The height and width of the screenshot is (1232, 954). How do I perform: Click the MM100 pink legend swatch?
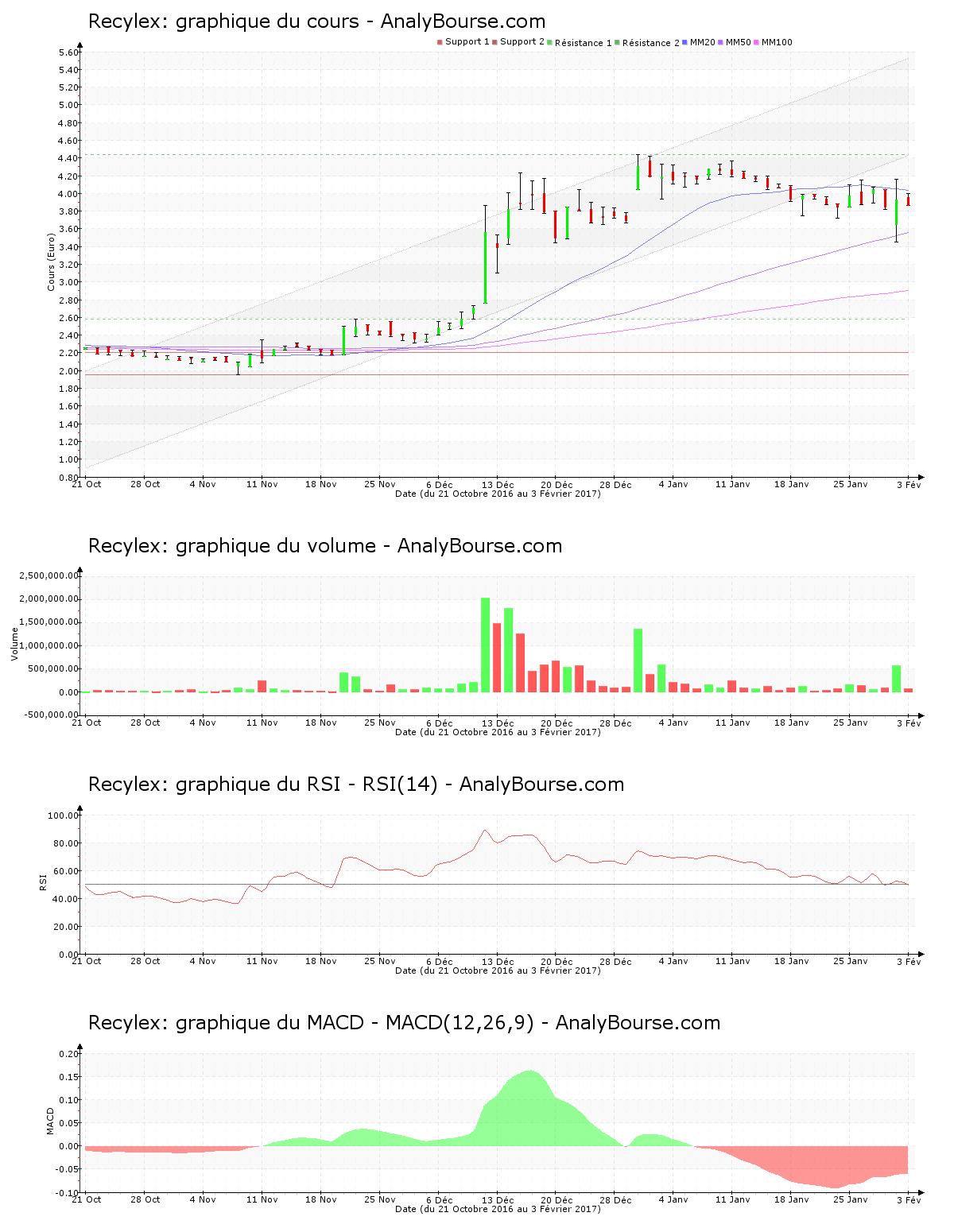756,42
